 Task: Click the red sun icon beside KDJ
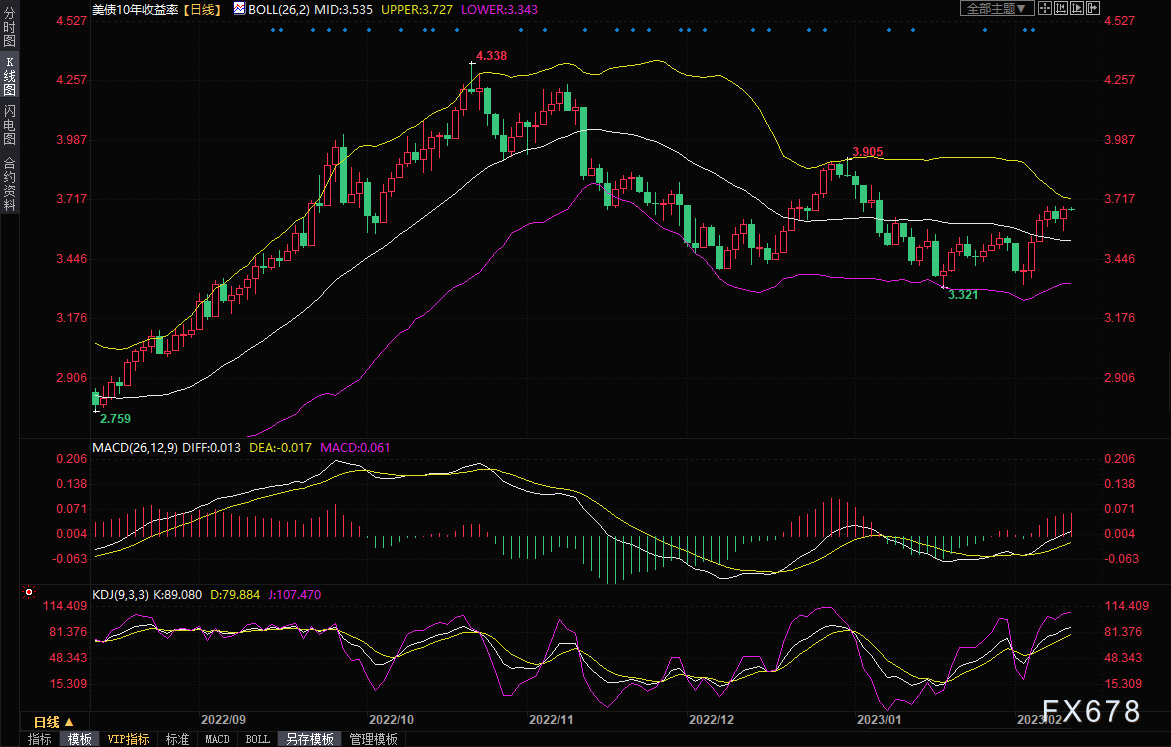pyautogui.click(x=29, y=592)
